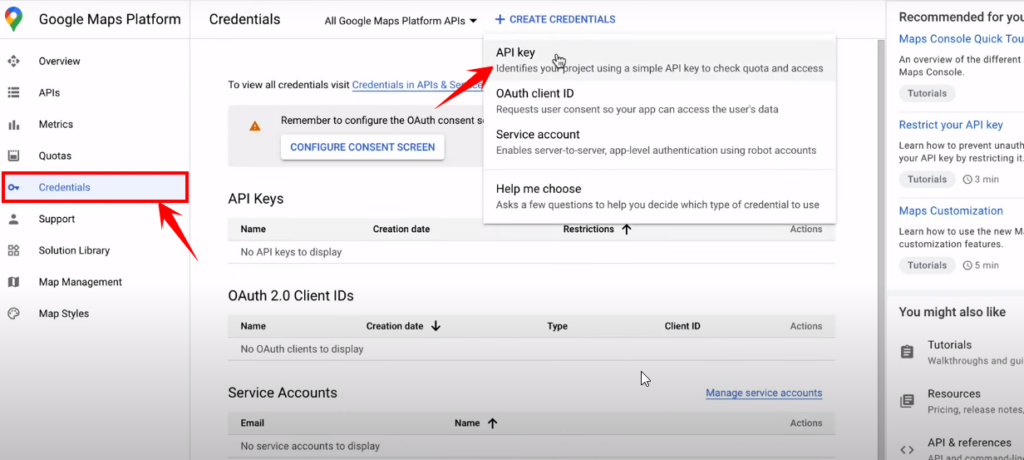Click the Email column header in Service Accounts

click(252, 423)
